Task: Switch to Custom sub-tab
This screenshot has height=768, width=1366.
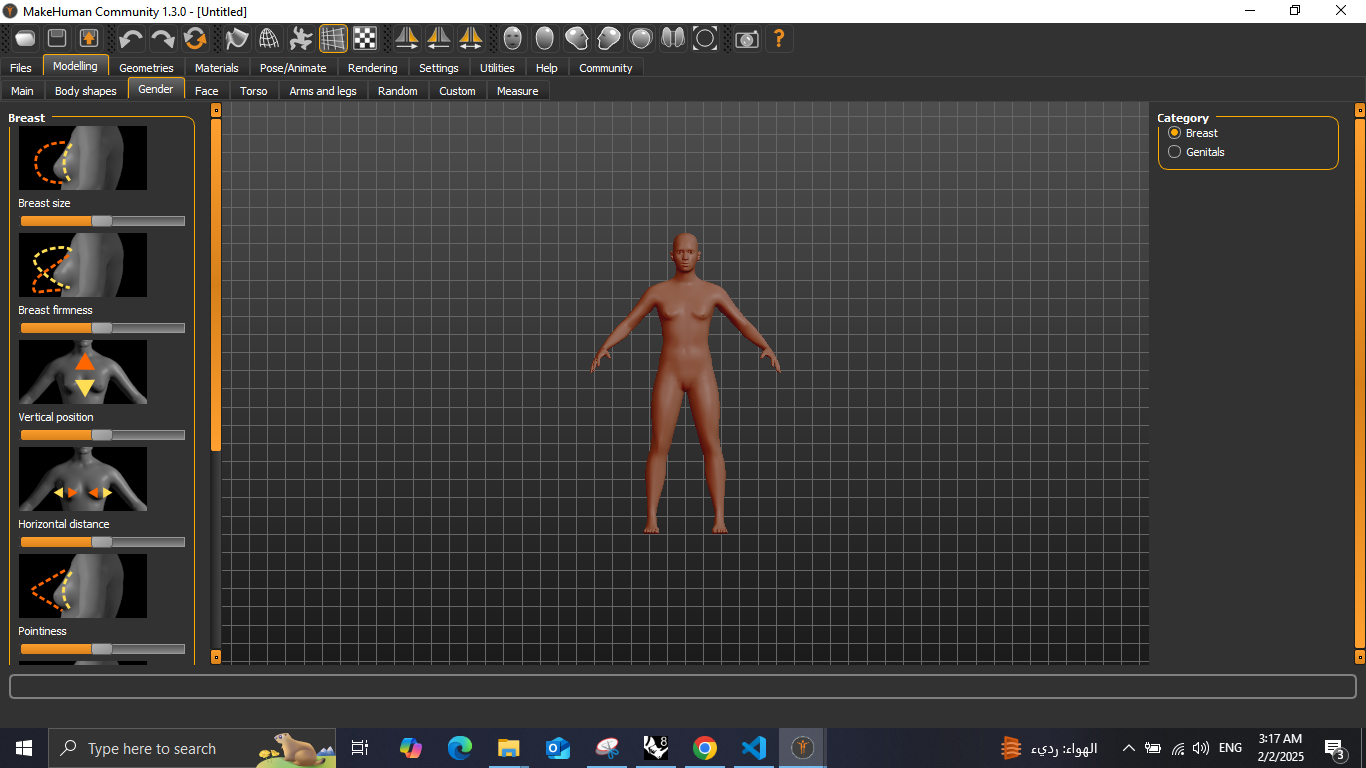Action: [x=458, y=91]
